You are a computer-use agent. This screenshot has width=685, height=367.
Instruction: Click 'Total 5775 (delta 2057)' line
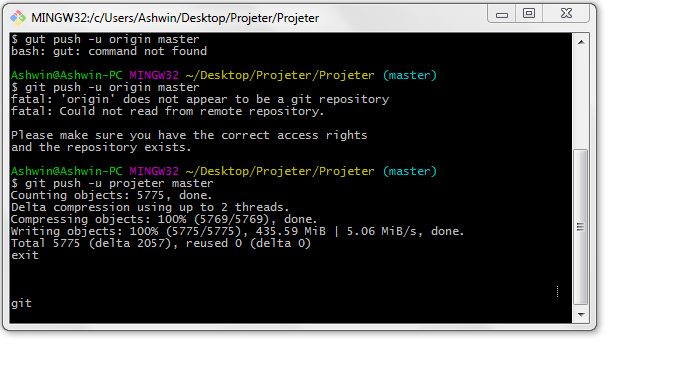(161, 243)
